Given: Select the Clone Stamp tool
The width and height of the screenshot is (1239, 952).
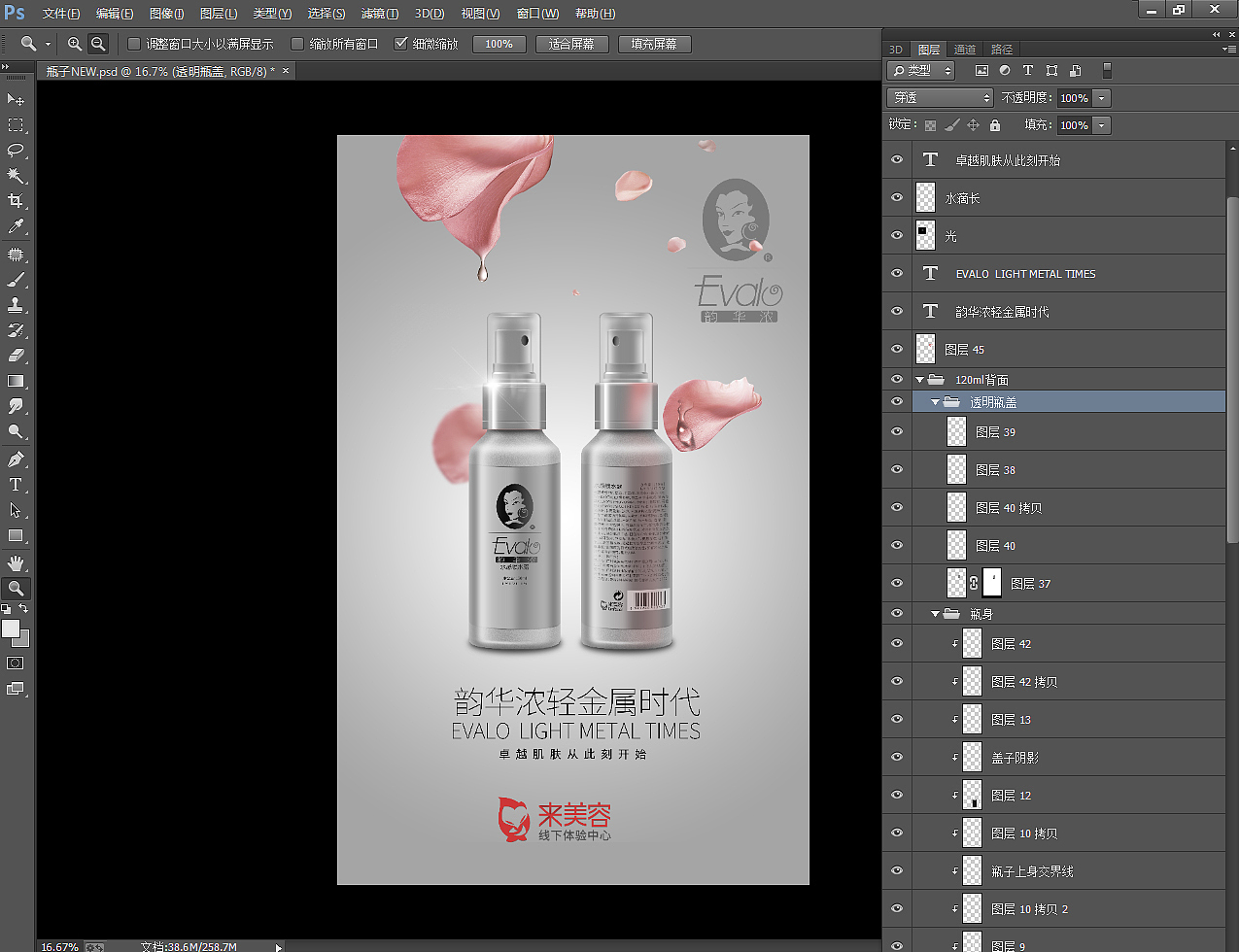Looking at the screenshot, I should point(16,305).
